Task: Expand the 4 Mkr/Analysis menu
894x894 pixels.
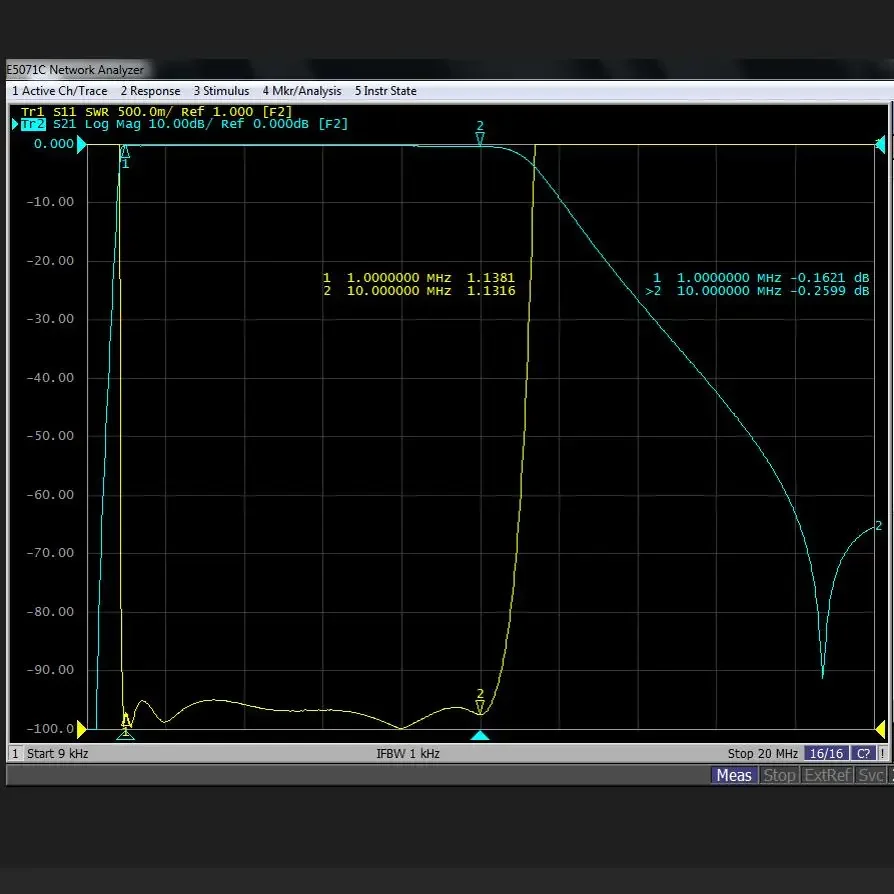Action: tap(301, 91)
